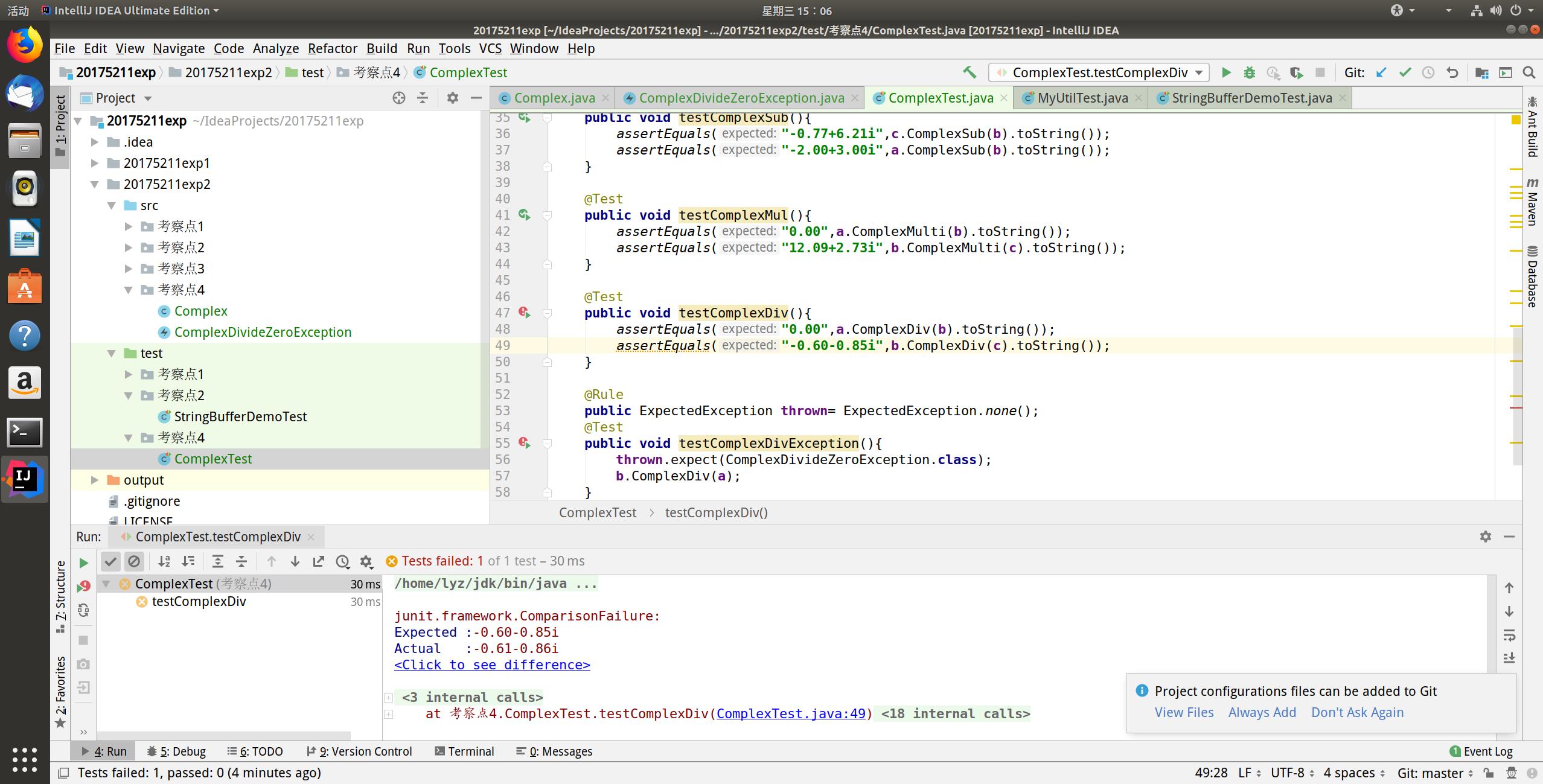Screen dimensions: 1543x784
Task: Open Git history clock icon
Action: pyautogui.click(x=1428, y=72)
